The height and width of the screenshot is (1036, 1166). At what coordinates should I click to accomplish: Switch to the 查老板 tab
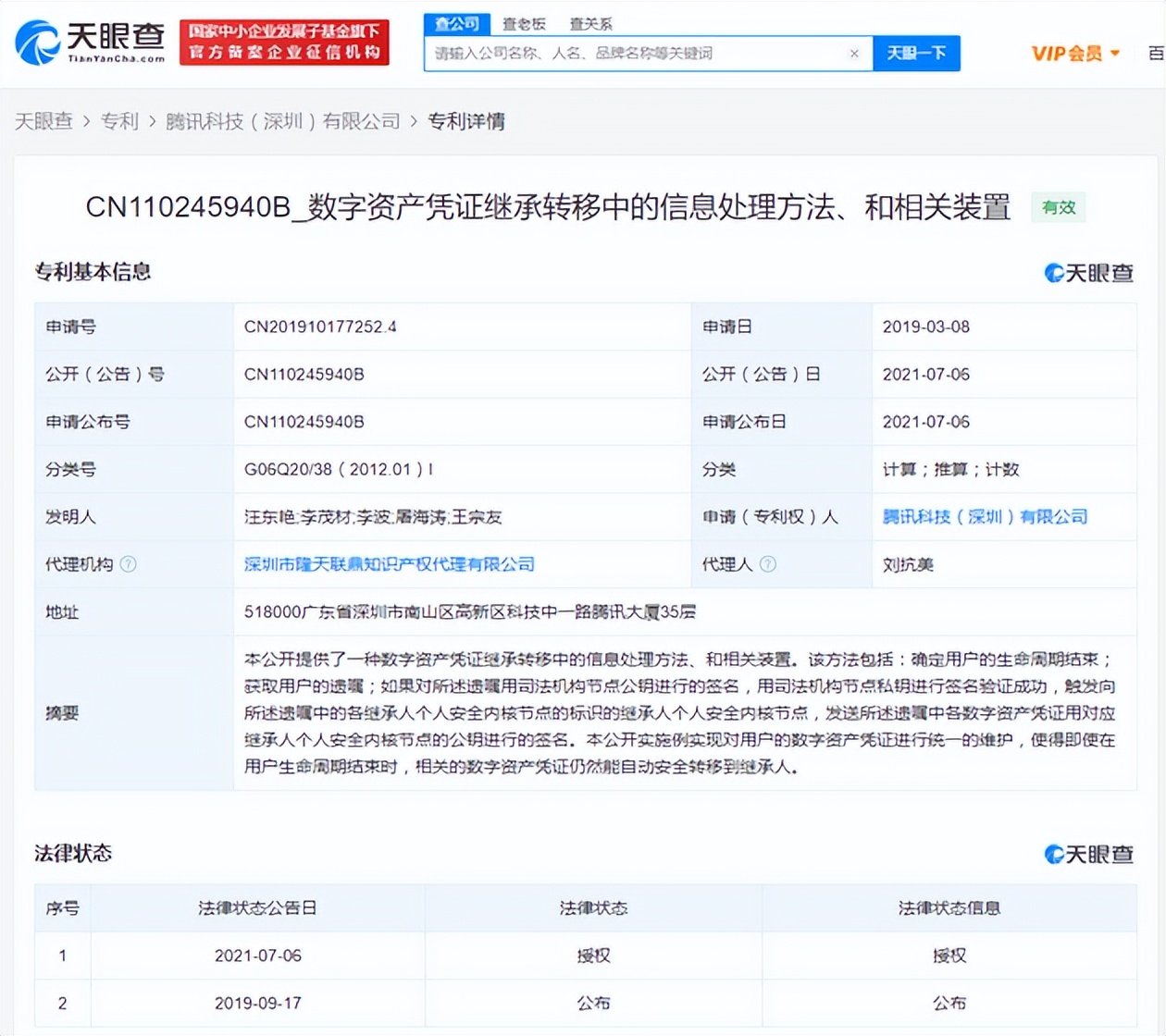[x=522, y=23]
